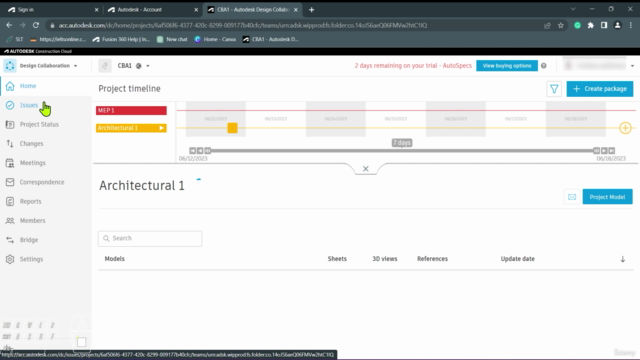Click the Bridge arrows icon
The width and height of the screenshot is (640, 360).
10,240
